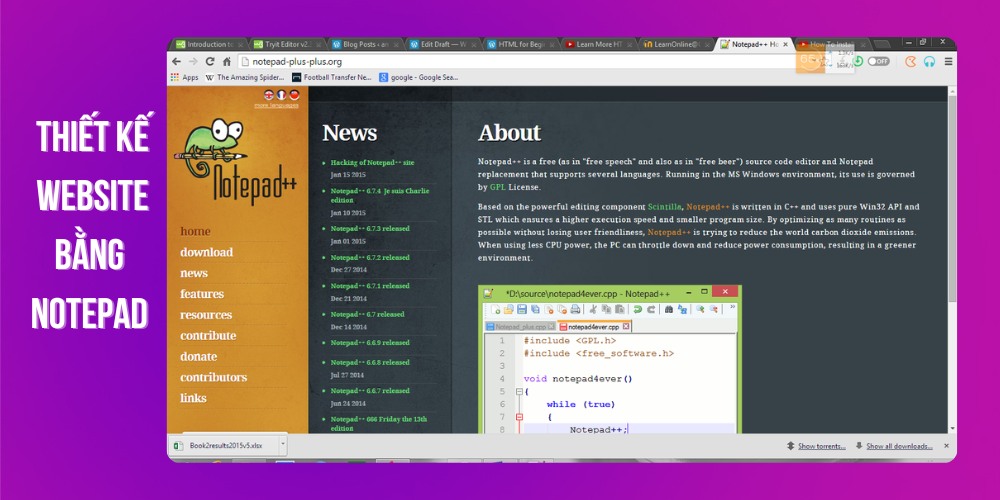Click Save All icon in Notepad++ screenshot
The image size is (1000, 500).
point(535,309)
